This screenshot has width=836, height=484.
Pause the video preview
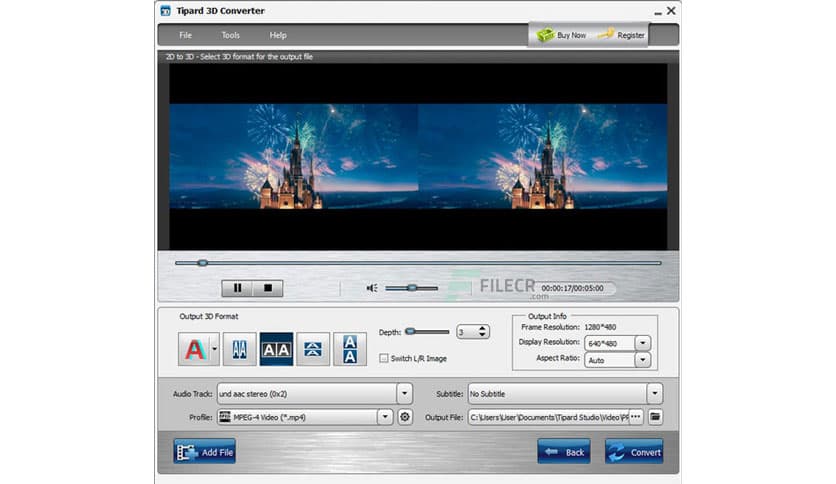coord(237,288)
